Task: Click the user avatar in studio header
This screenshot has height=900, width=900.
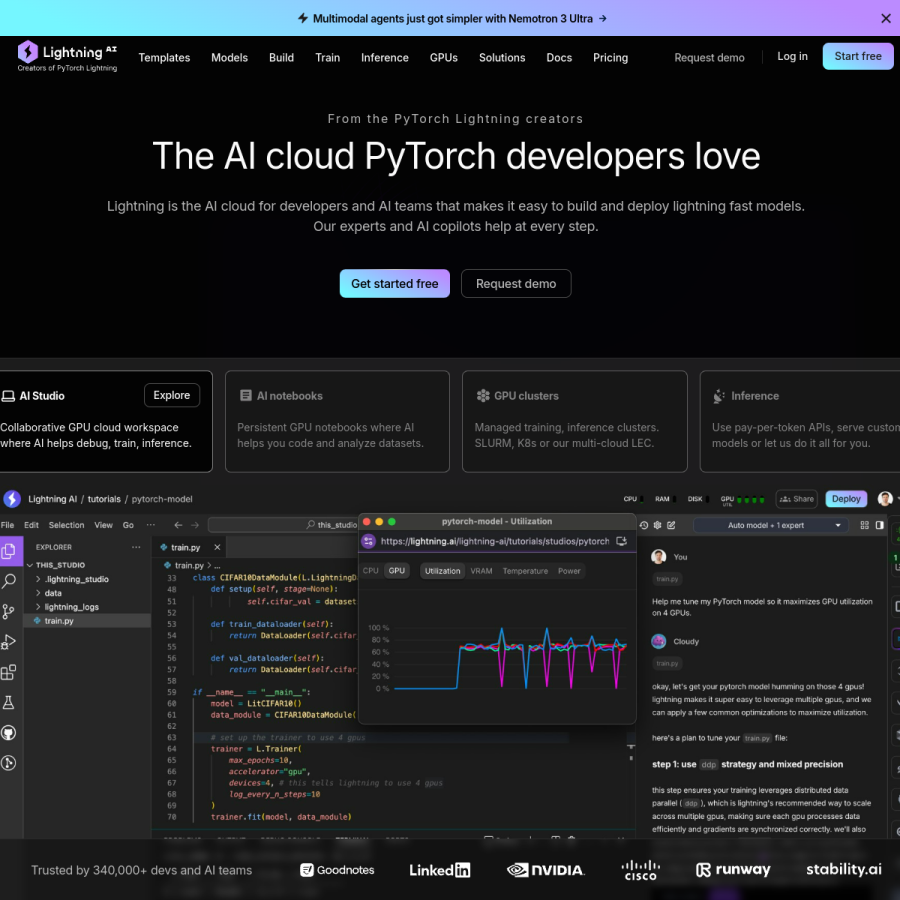Action: 885,499
